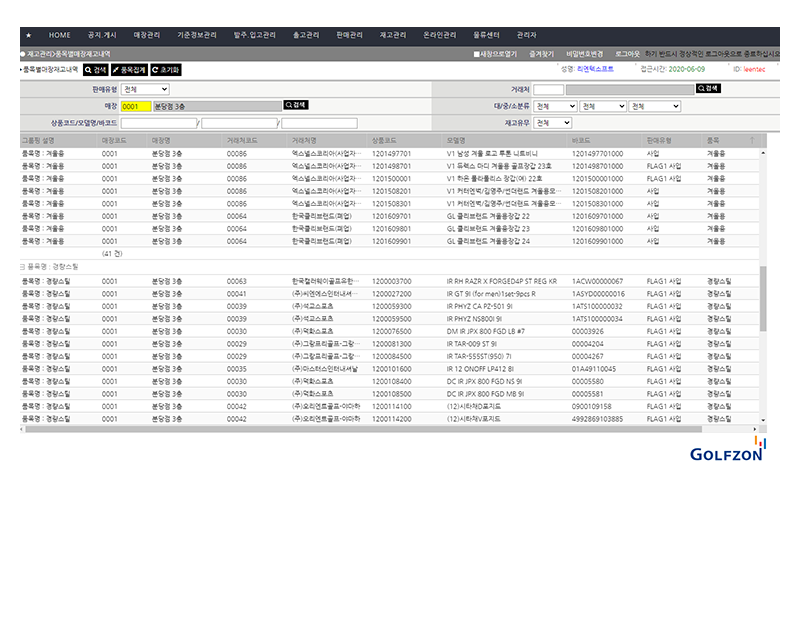Click the sort arrow at the table header's right end
This screenshot has height=640, width=800.
point(752,140)
